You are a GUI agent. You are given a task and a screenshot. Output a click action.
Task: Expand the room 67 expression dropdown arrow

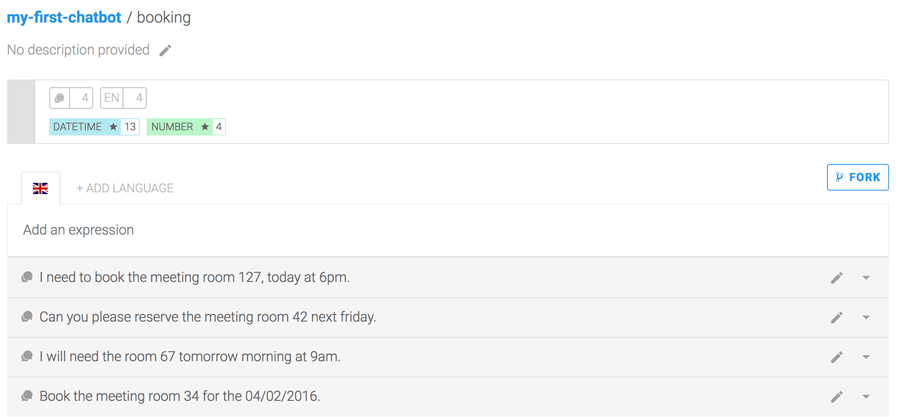(866, 357)
